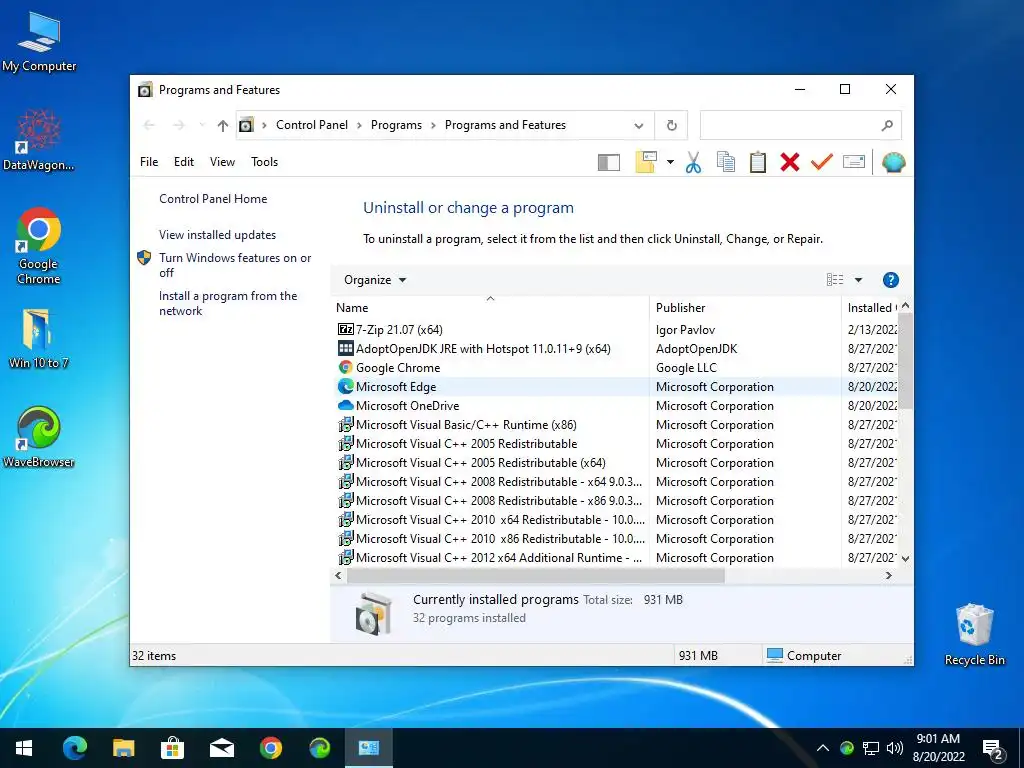
Task: Click Turn Windows features on or off
Action: [x=235, y=265]
